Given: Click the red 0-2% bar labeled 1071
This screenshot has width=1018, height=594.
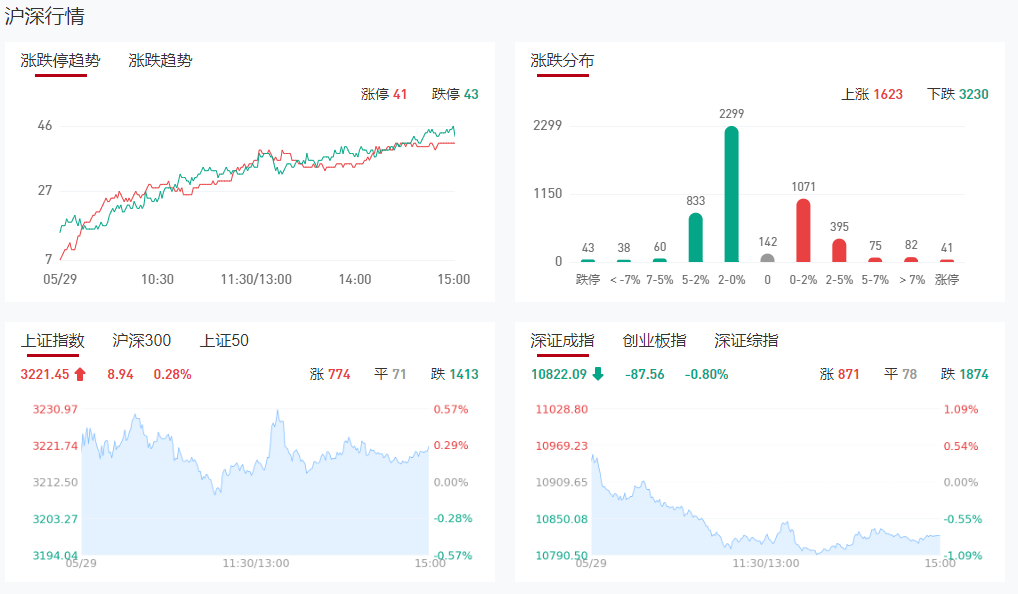Looking at the screenshot, I should tap(803, 230).
